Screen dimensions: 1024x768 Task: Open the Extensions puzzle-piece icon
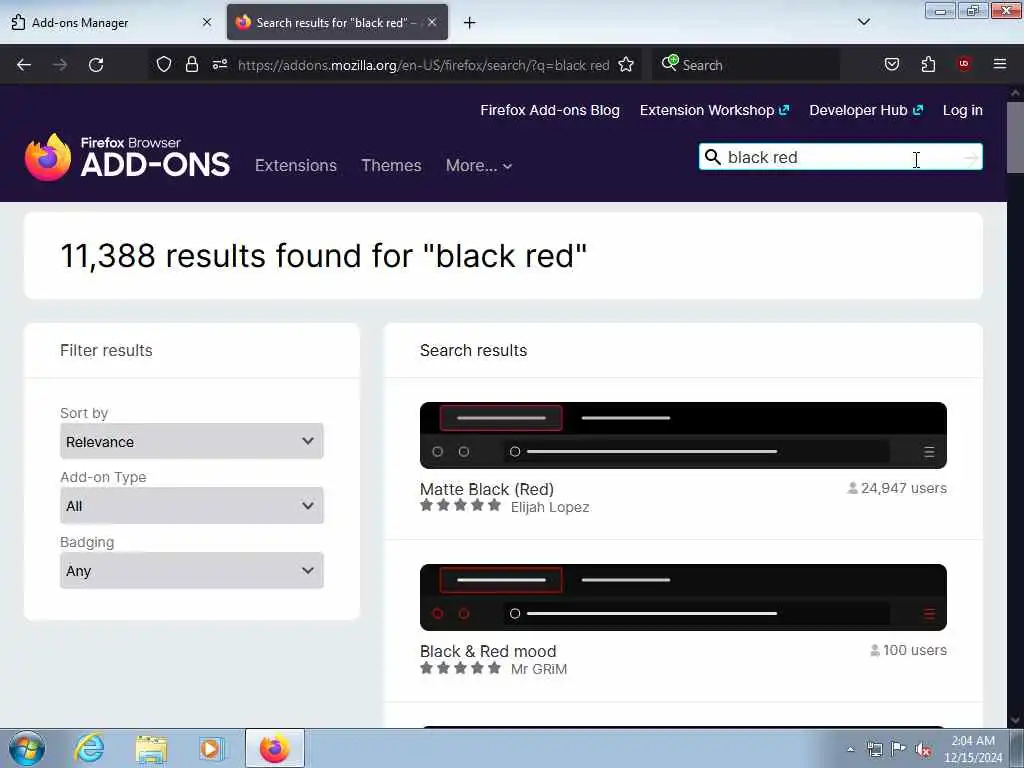[928, 64]
